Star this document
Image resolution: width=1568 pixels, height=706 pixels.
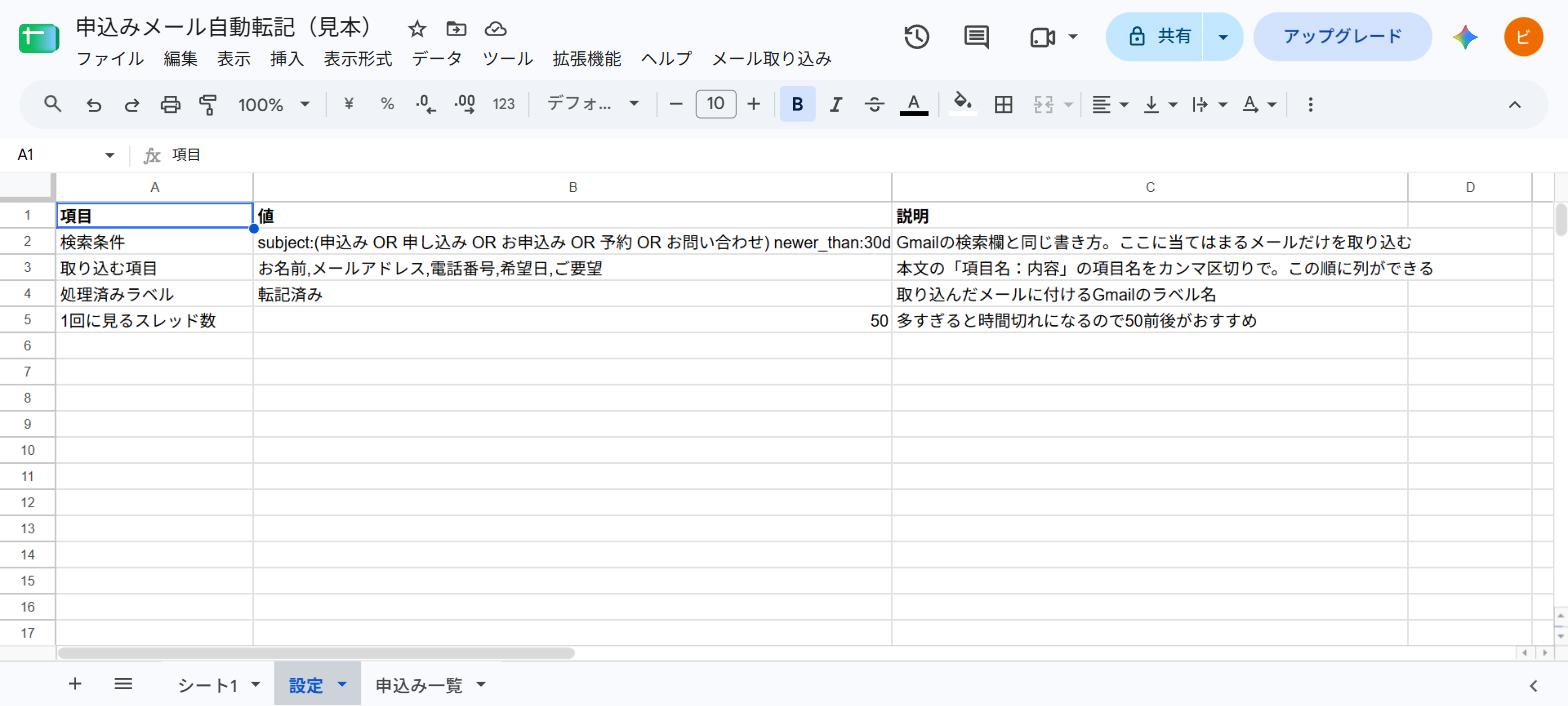coord(417,29)
